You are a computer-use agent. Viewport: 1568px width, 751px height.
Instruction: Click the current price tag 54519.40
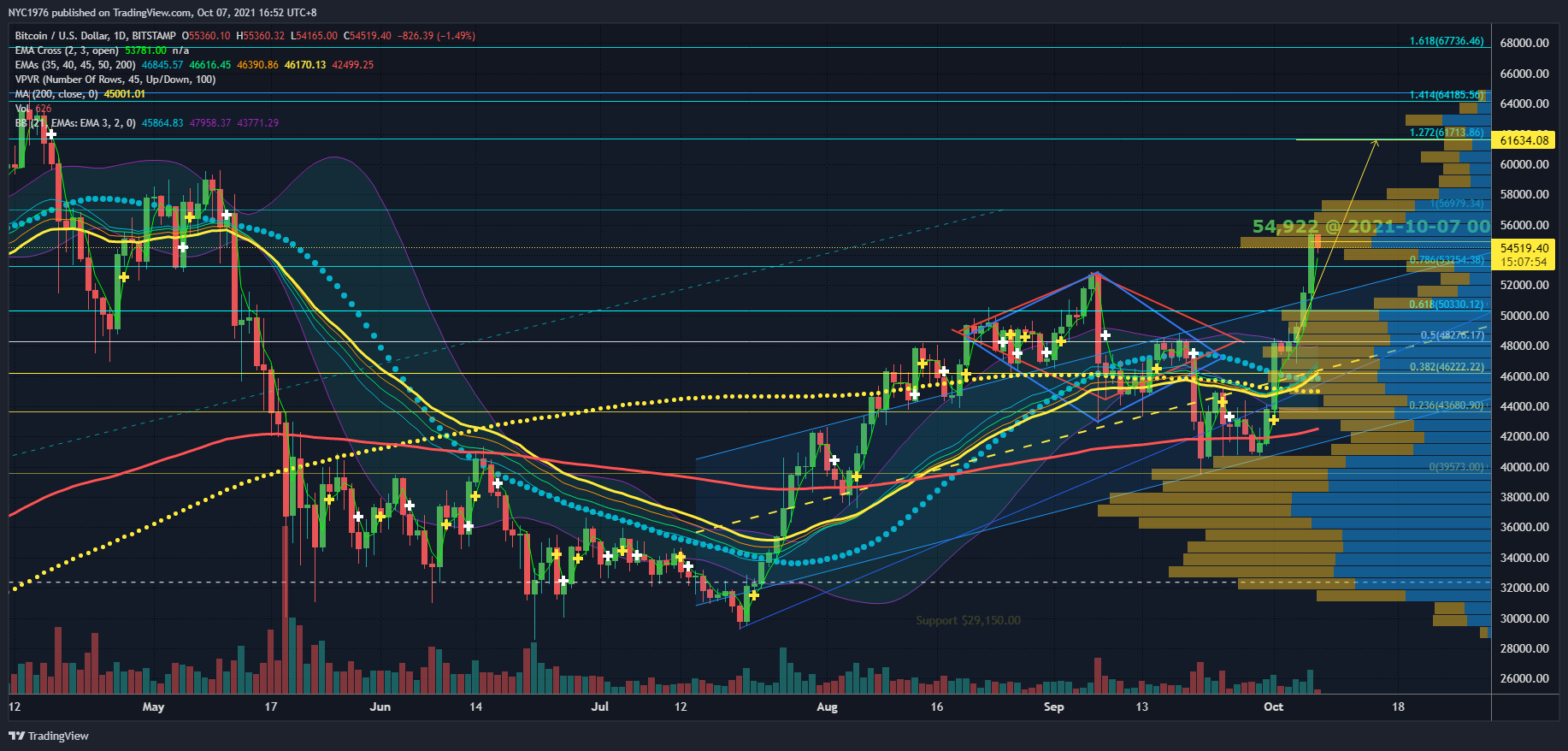(x=1524, y=248)
